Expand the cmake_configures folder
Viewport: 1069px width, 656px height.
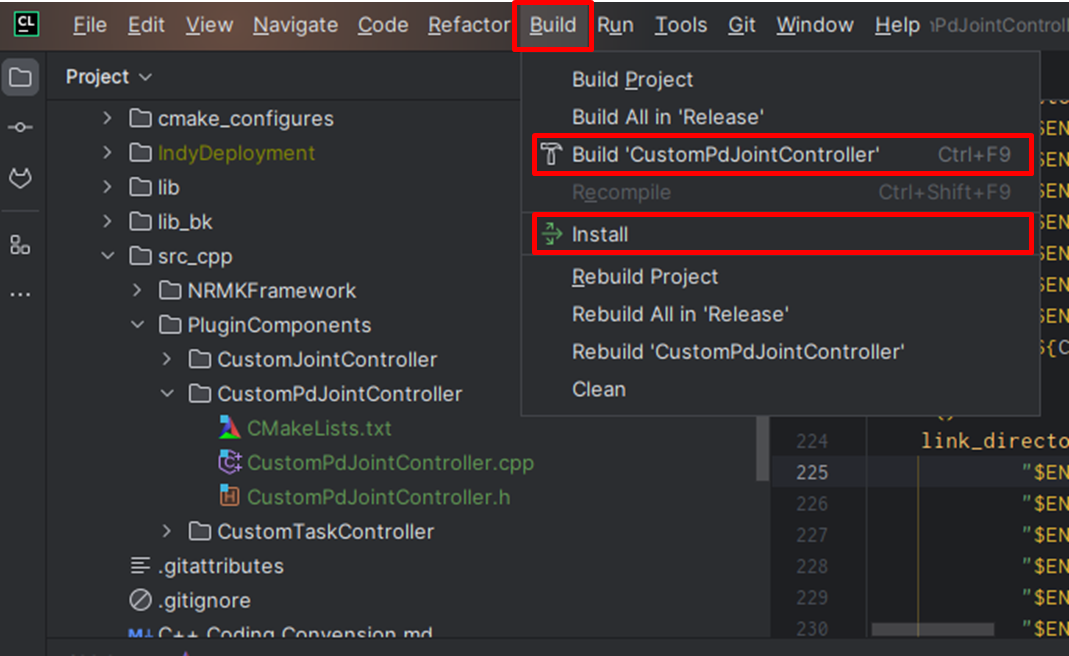click(x=107, y=118)
